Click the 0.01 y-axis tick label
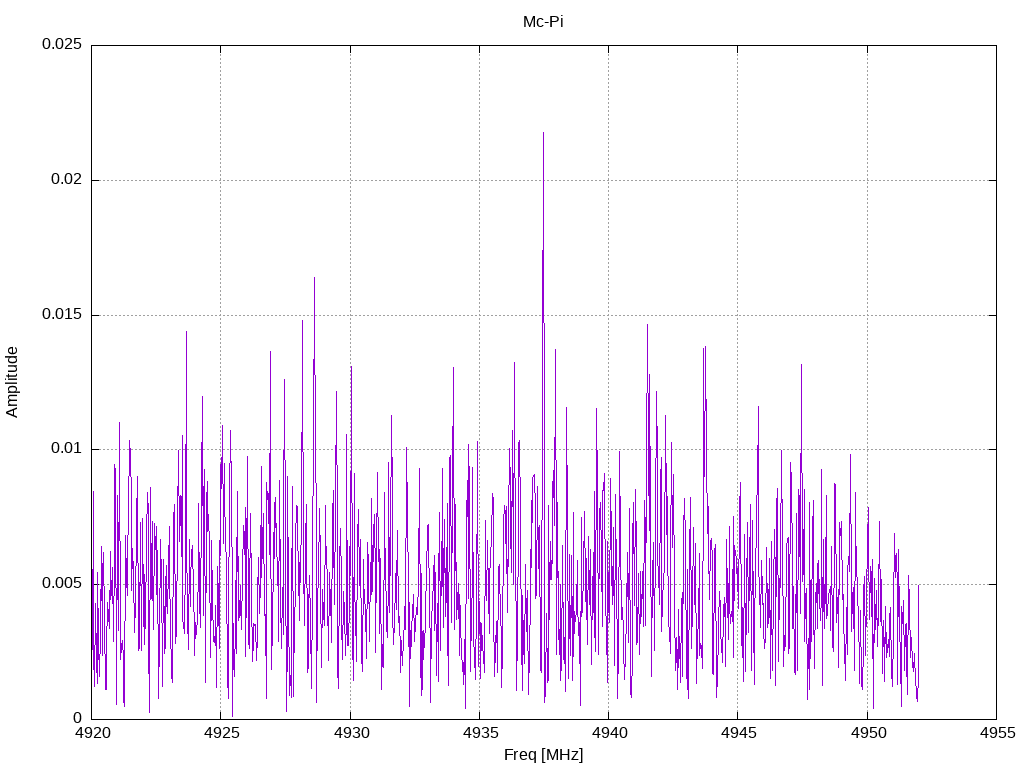1024x768 pixels. click(x=65, y=449)
